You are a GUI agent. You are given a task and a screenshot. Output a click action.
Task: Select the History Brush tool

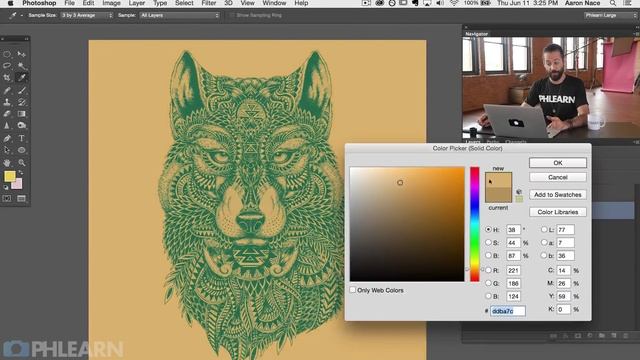pos(22,102)
